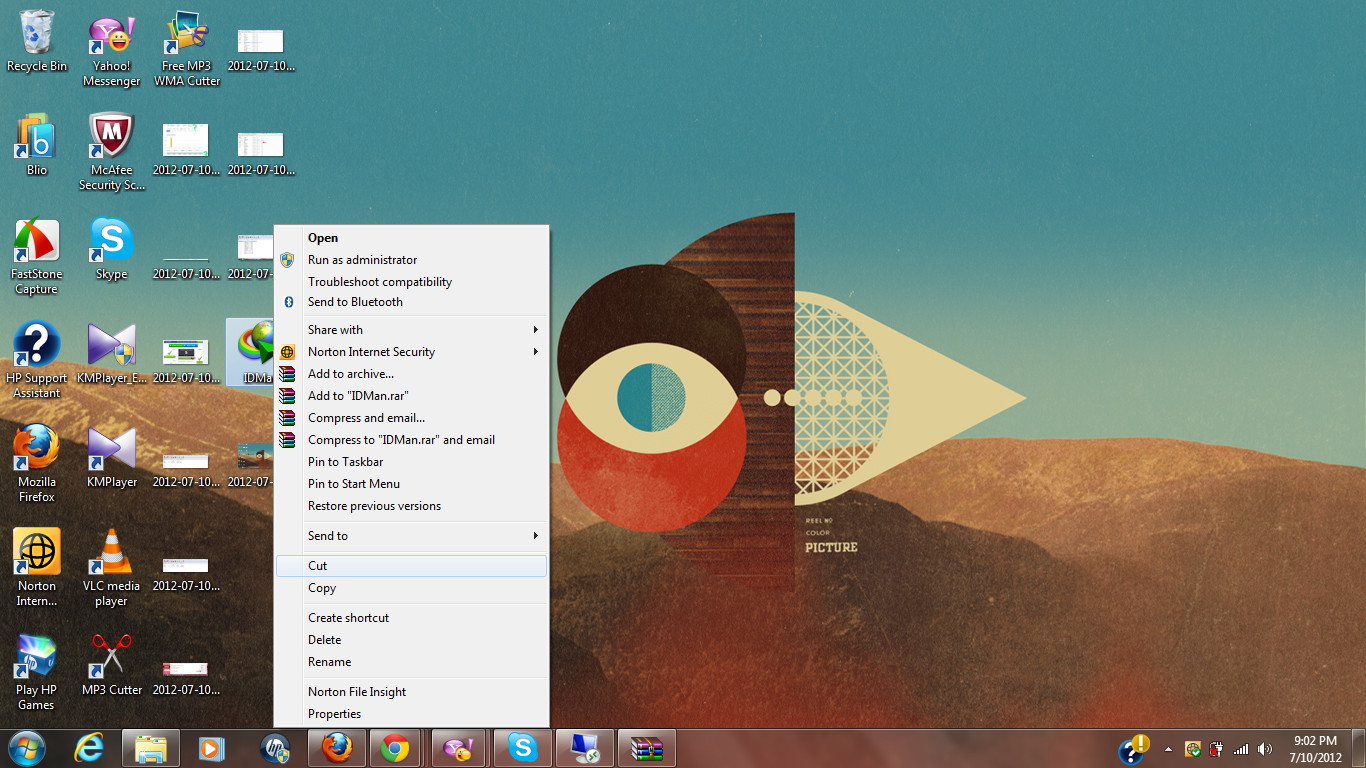Viewport: 1366px width, 768px height.
Task: Select the Skype desktop shortcut
Action: point(111,250)
